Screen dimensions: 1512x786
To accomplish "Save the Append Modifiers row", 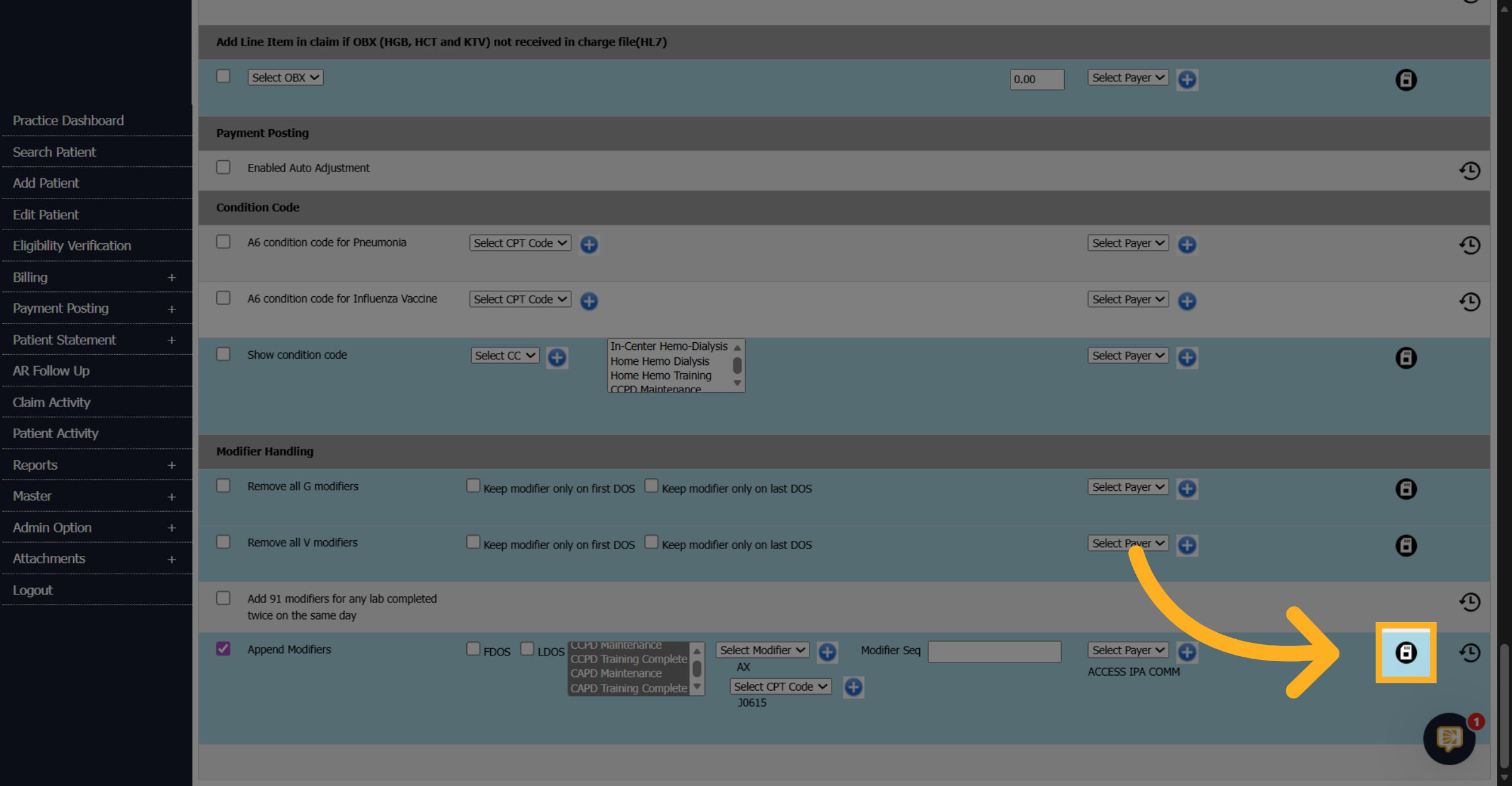I will pos(1406,652).
